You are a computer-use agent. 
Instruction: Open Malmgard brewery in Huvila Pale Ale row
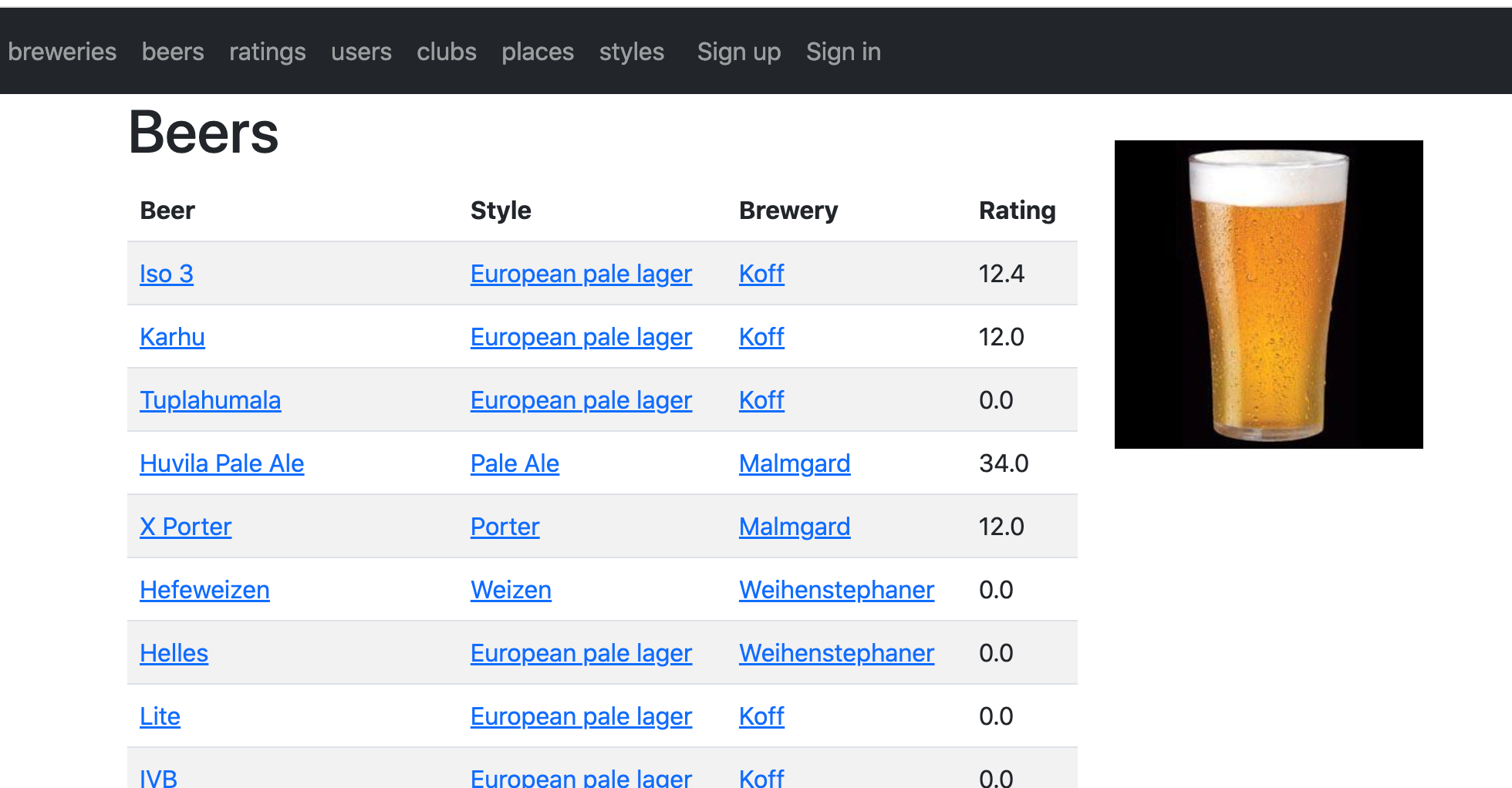[x=795, y=463]
